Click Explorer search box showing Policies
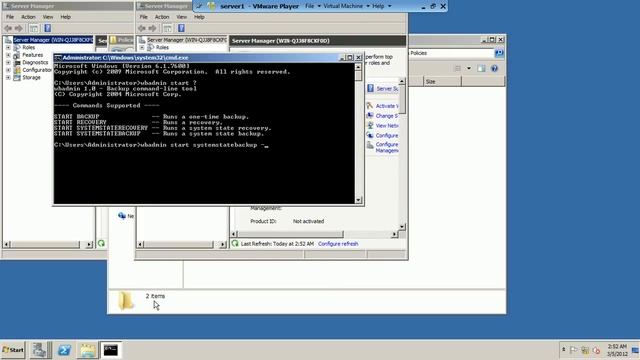Screen dimensions: 640x360 451,53
